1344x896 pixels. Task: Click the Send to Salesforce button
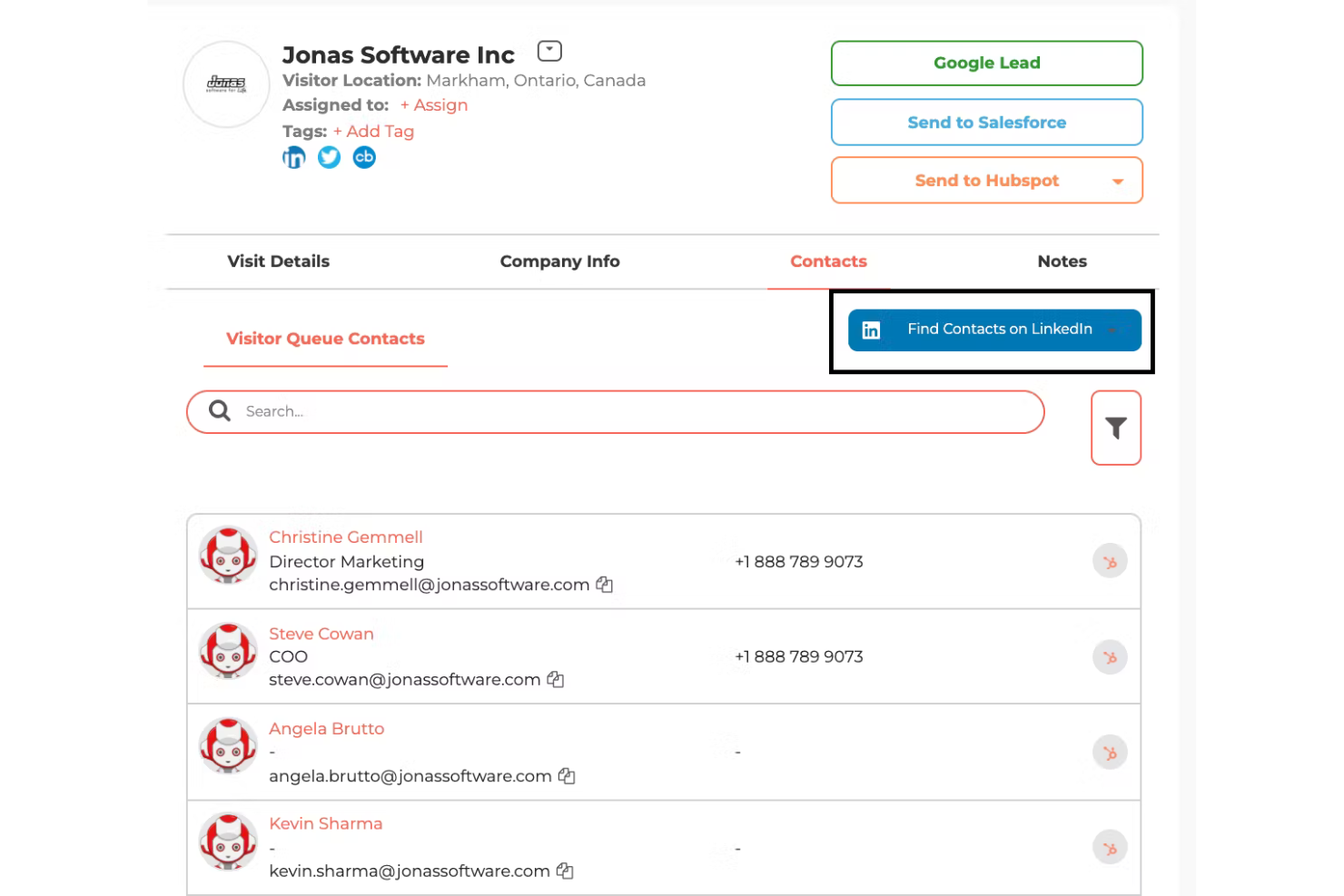tap(987, 123)
